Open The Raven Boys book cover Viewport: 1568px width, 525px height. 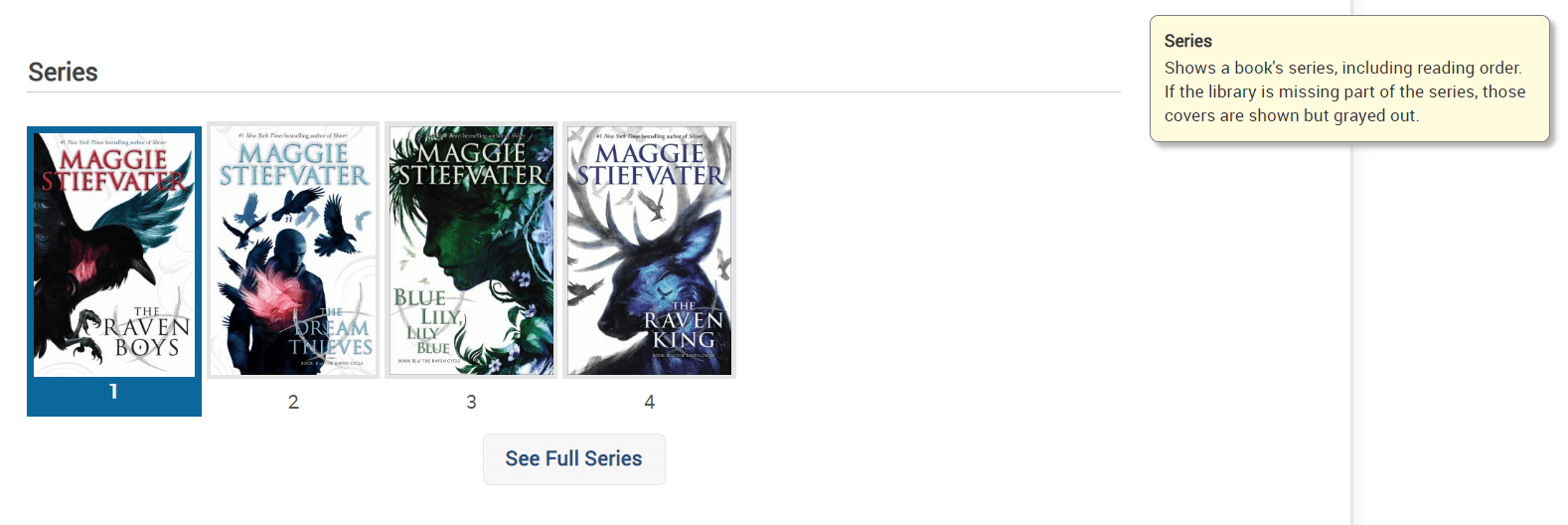click(114, 255)
